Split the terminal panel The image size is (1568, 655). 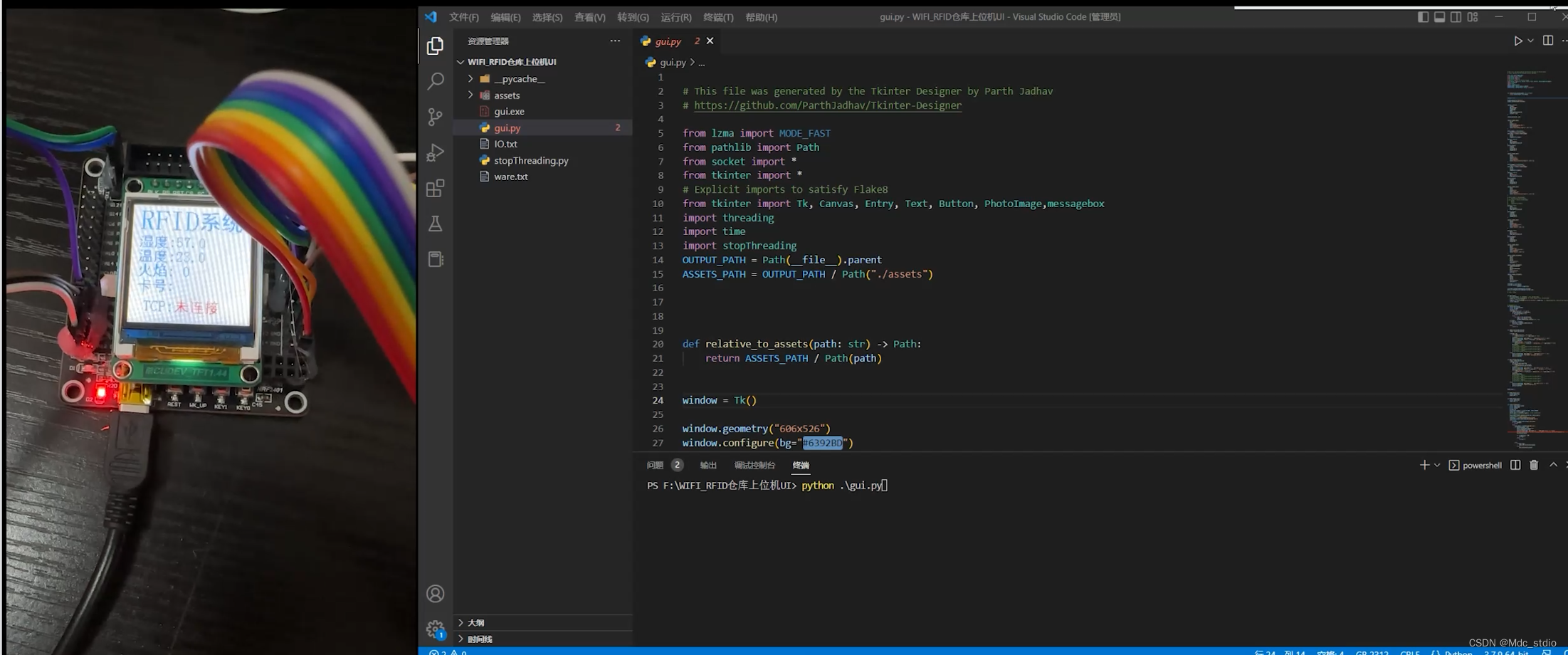pos(1515,465)
